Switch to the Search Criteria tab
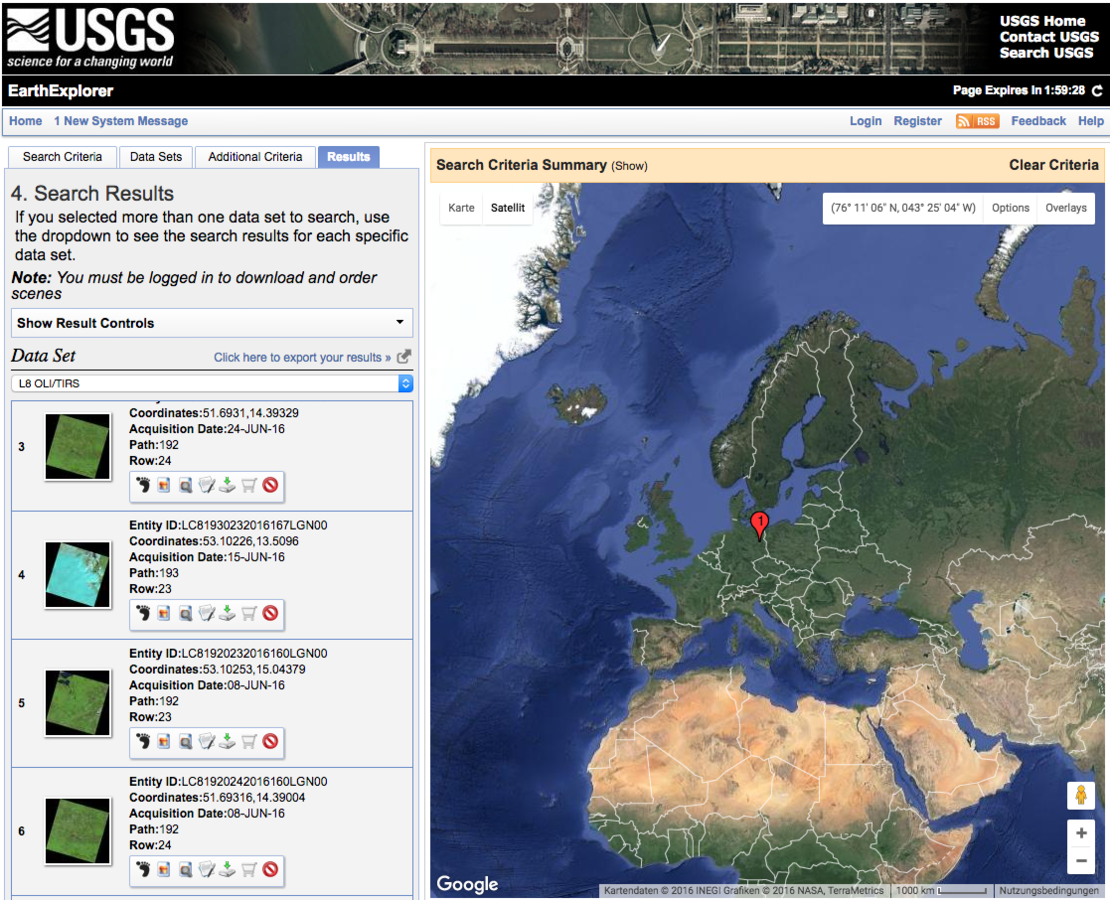The image size is (1110, 900). pyautogui.click(x=62, y=156)
